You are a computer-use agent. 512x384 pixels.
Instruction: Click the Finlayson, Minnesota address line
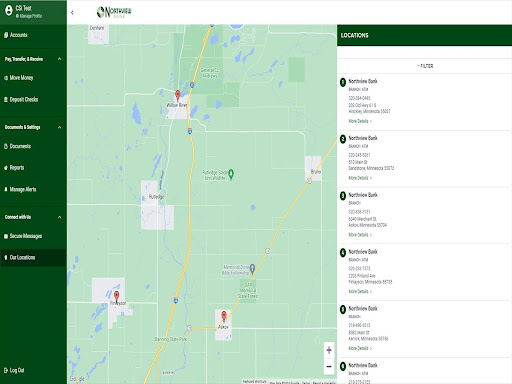(370, 282)
